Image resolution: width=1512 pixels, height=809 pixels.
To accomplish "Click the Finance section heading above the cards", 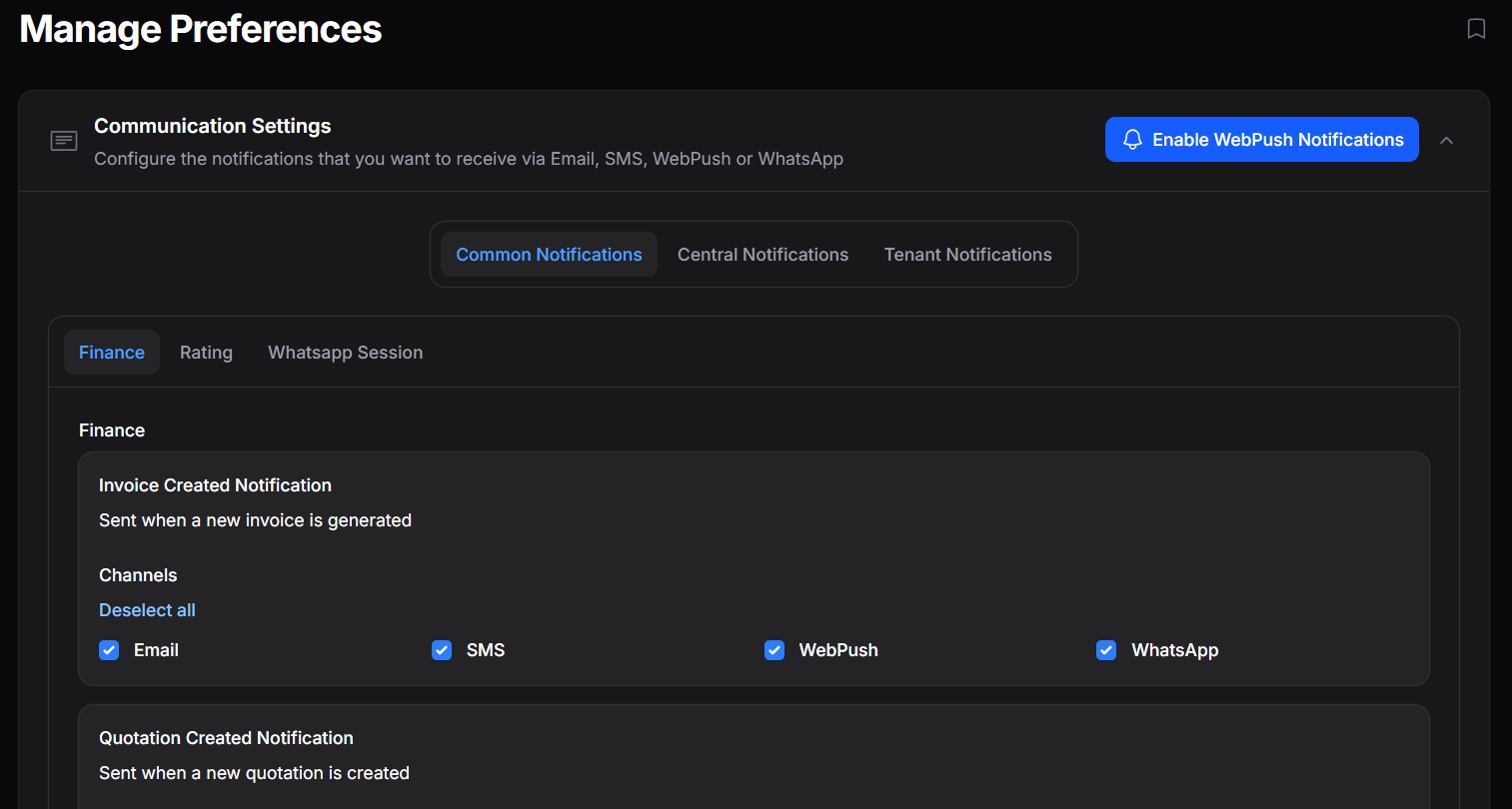I will [x=112, y=430].
